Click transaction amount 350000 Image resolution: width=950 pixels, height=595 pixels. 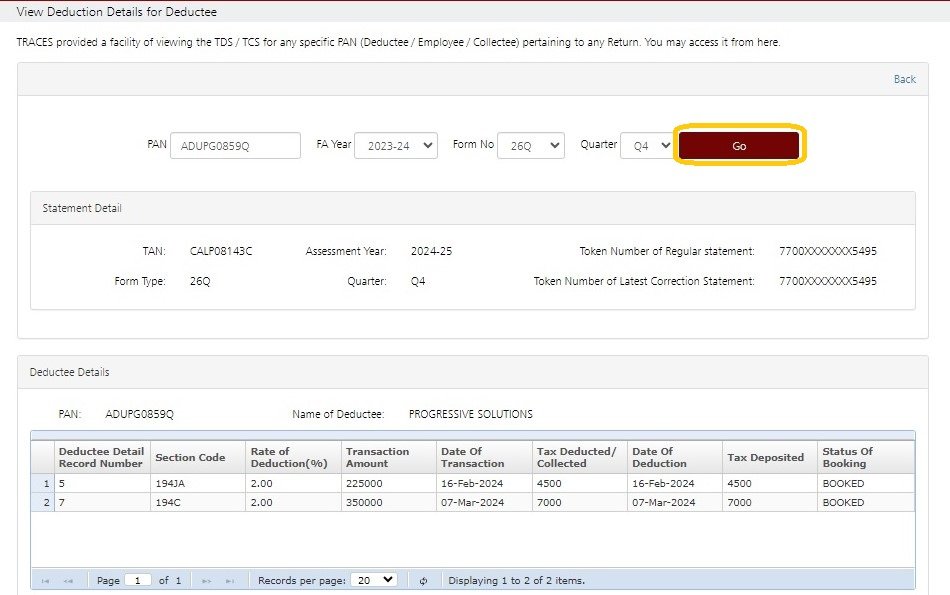pos(388,502)
